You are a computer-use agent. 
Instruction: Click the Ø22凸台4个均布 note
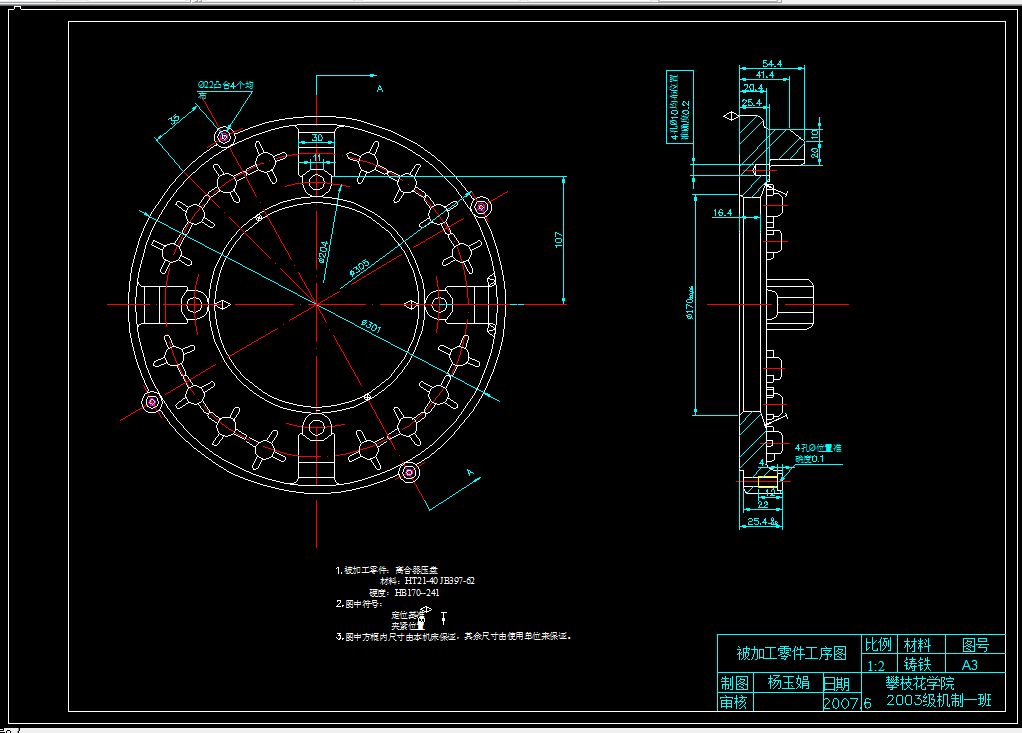(225, 89)
